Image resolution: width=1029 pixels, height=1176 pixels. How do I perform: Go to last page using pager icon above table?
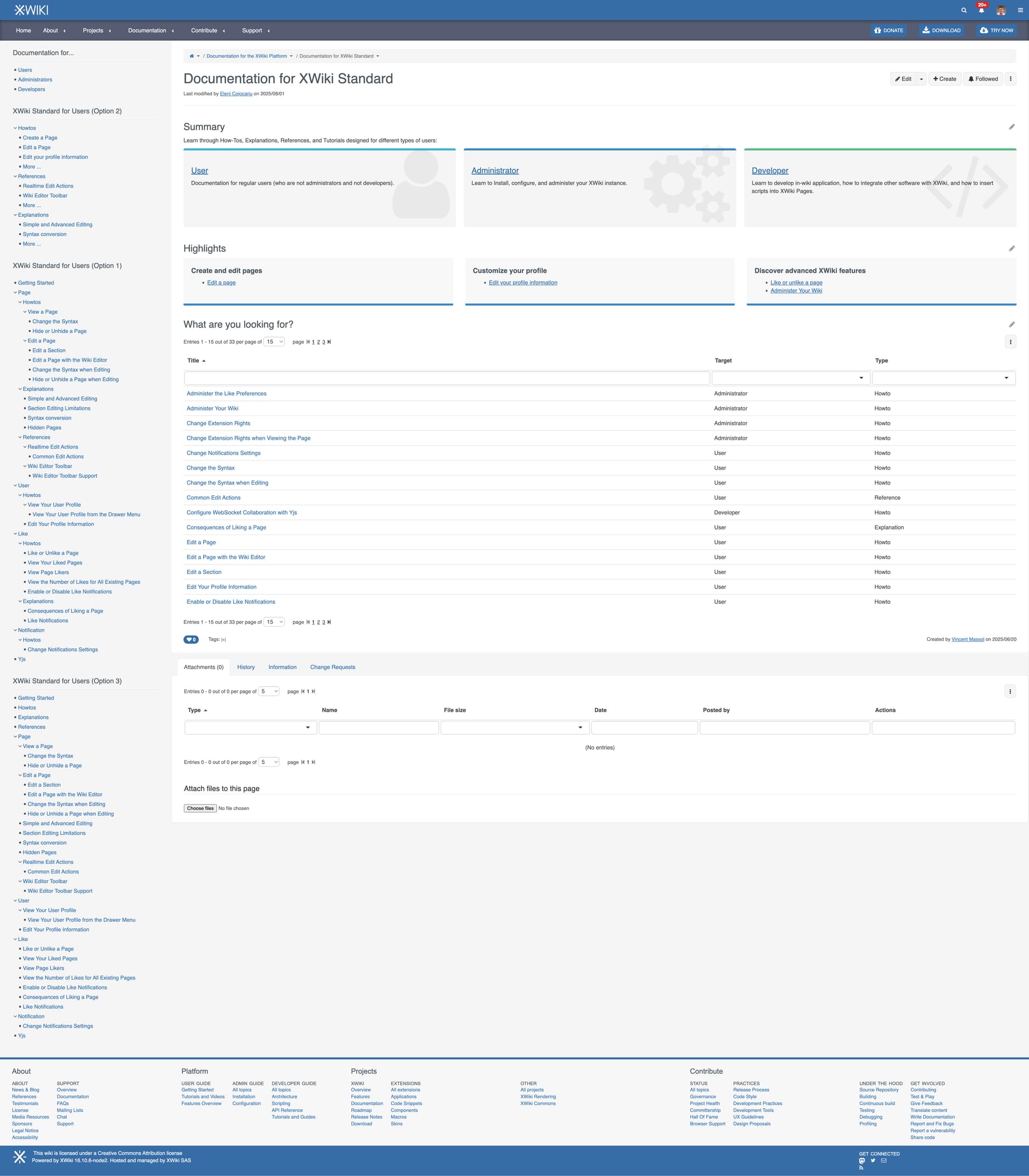click(329, 341)
